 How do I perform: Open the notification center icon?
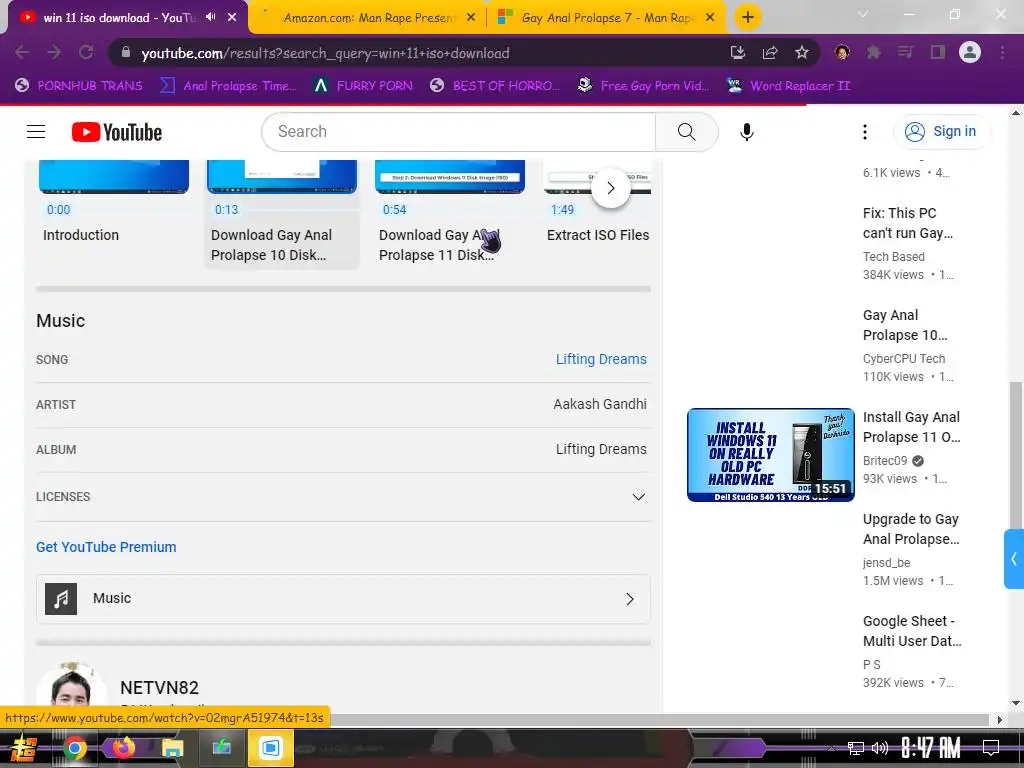991,747
